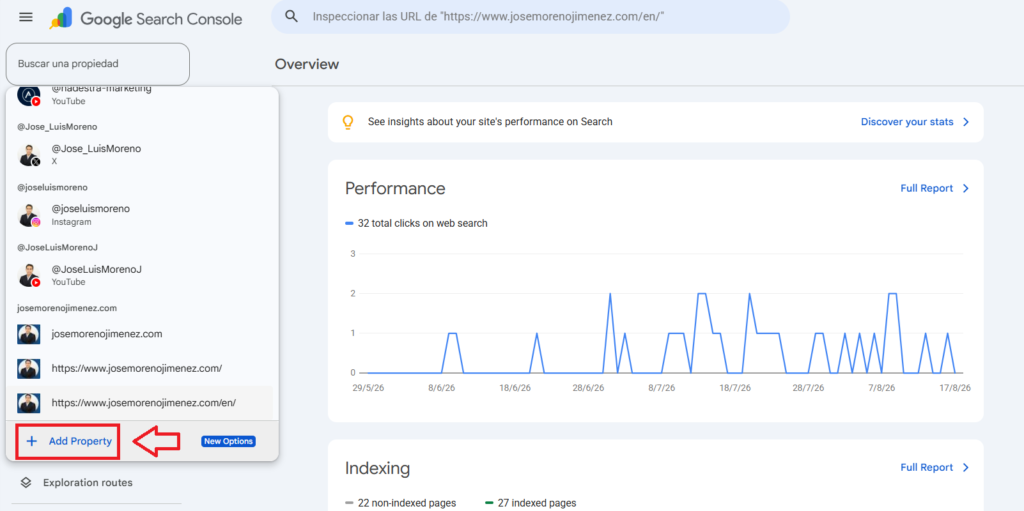
Task: Click the @Jose_LuisMoreno profile avatar
Action: coord(29,155)
